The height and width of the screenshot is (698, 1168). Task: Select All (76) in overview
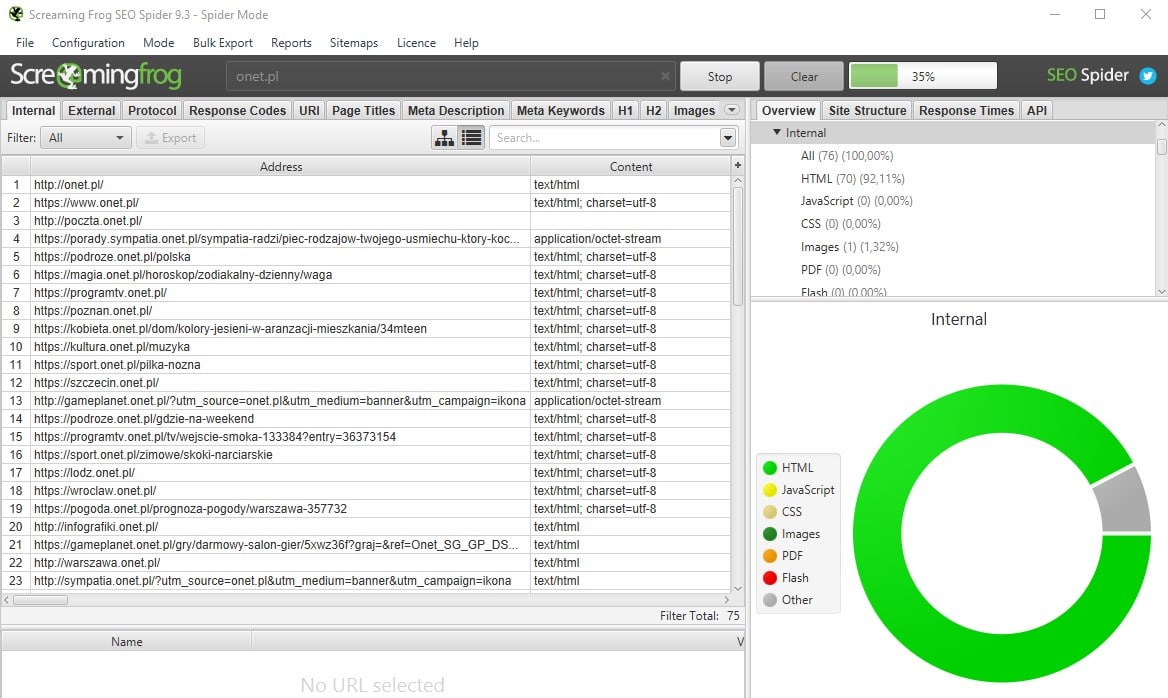tap(847, 156)
